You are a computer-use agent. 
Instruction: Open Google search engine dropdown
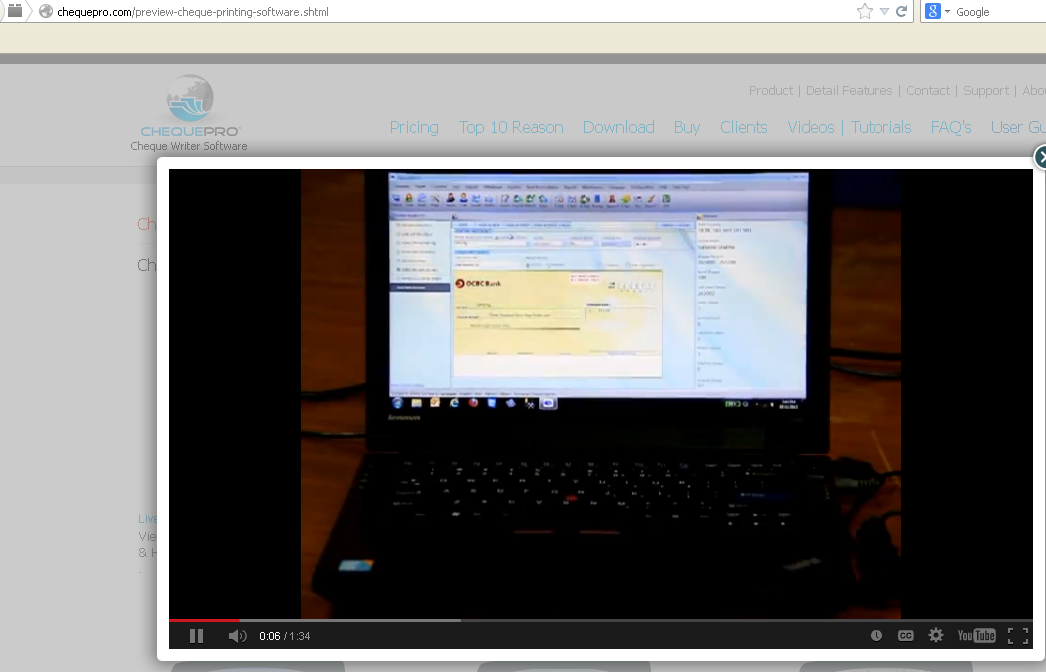(x=937, y=12)
